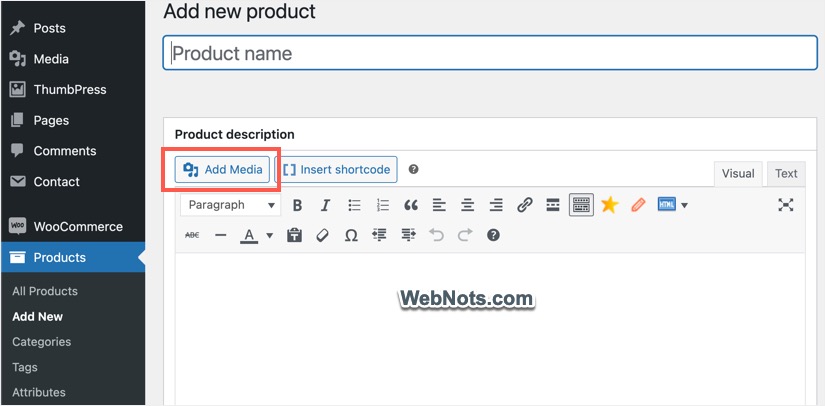The height and width of the screenshot is (406, 825).
Task: Toggle paste as text mode
Action: 294,236
